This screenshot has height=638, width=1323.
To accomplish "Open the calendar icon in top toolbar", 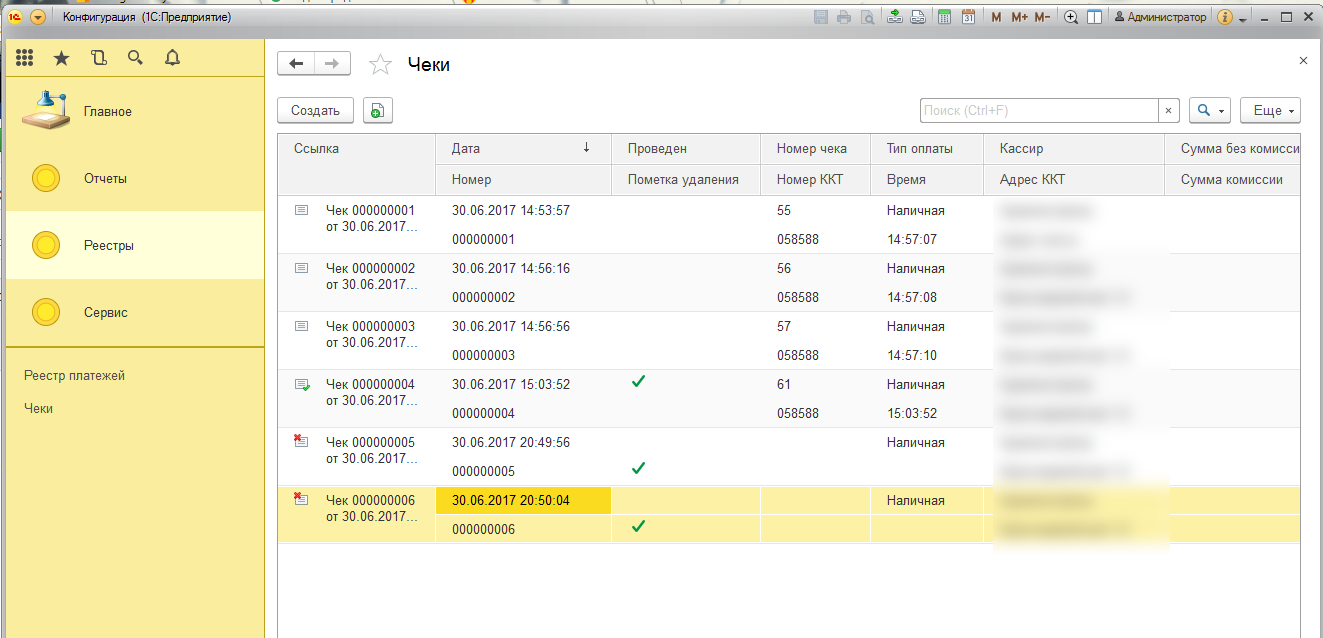I will click(968, 17).
